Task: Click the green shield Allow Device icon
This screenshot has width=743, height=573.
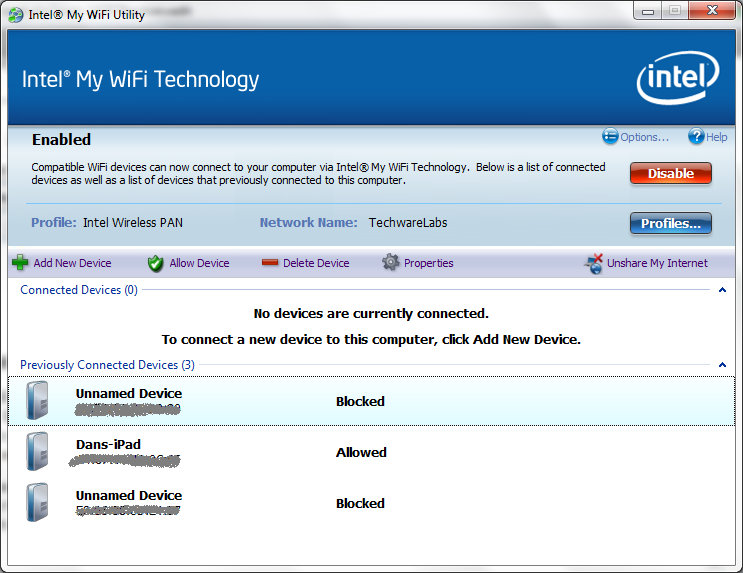Action: (155, 264)
